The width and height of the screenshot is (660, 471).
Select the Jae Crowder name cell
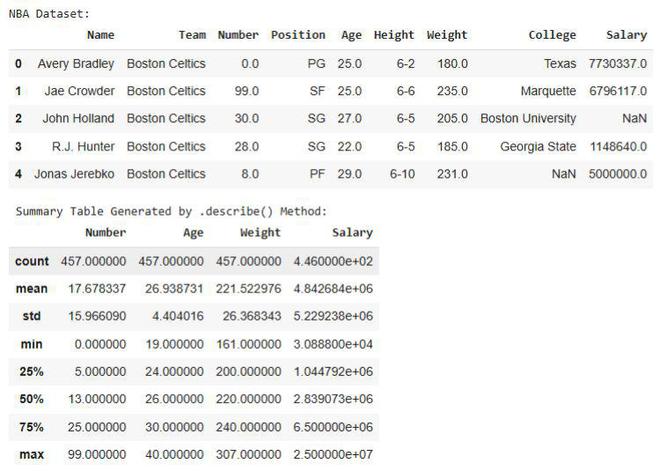tap(79, 91)
